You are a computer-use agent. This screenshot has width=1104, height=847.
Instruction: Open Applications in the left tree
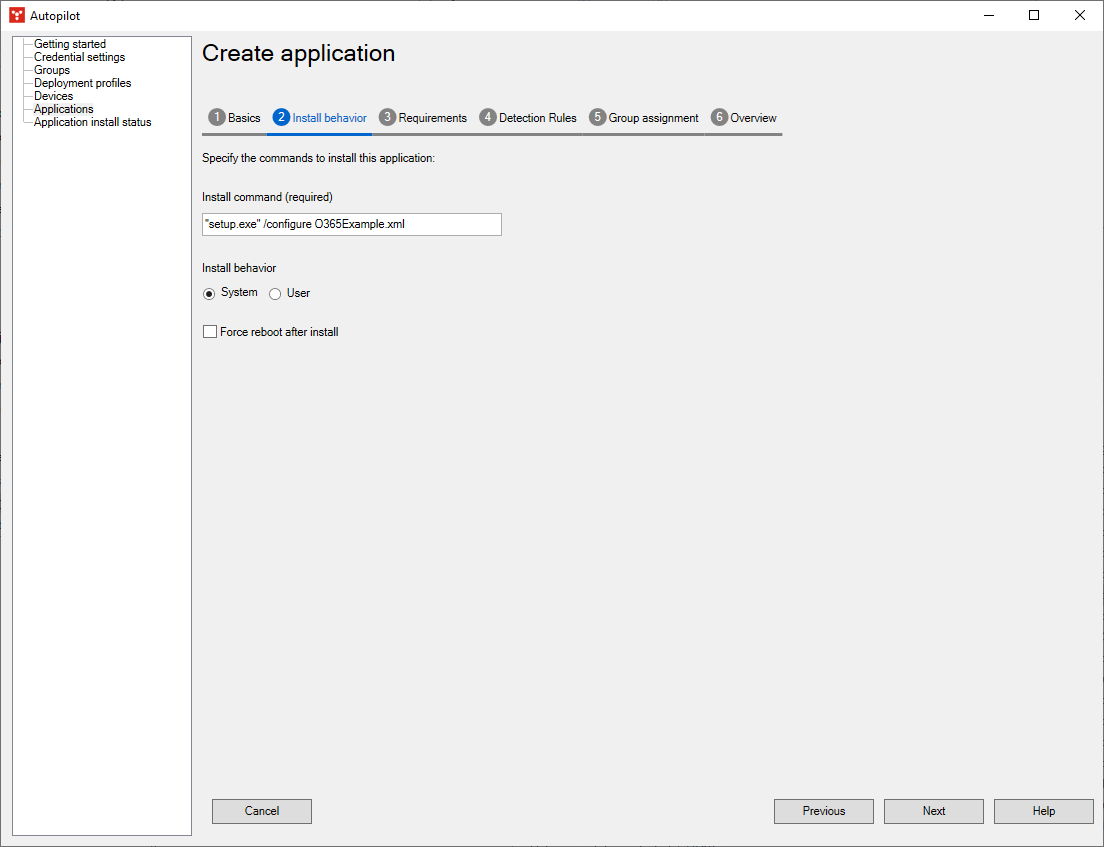63,109
